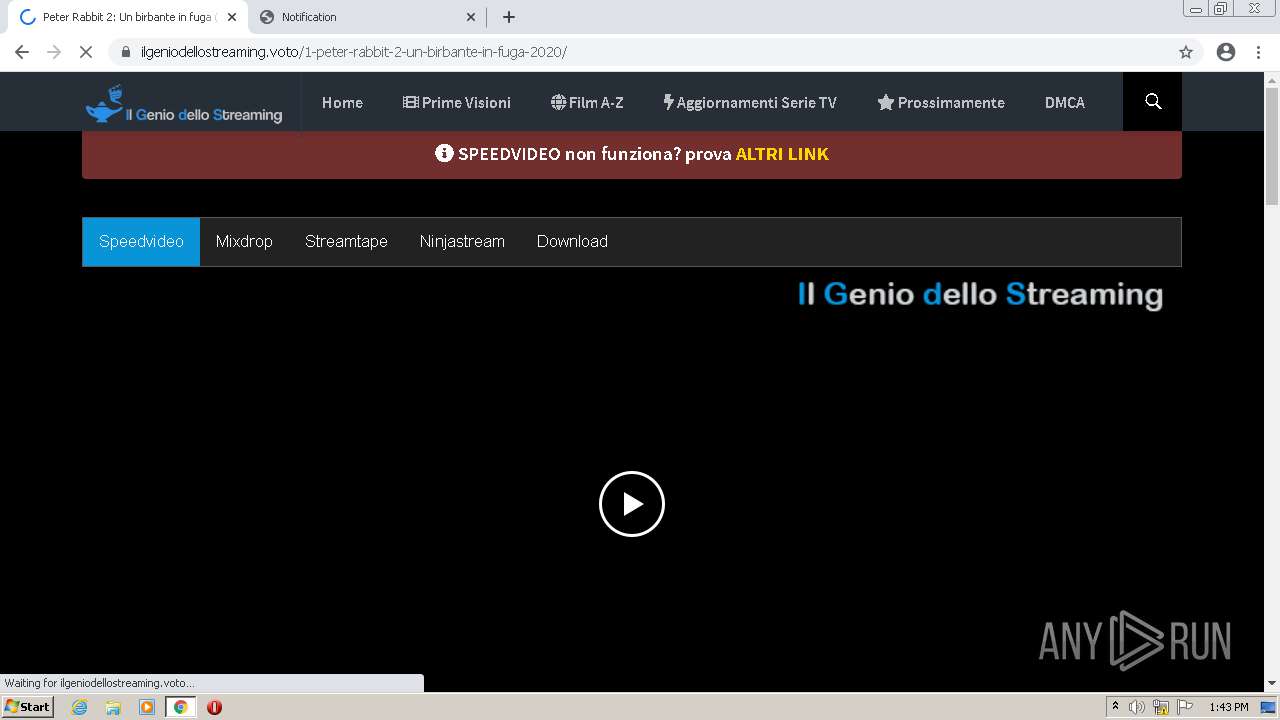Open the media player taskbar icon
Viewport: 1280px width, 720px height.
click(x=147, y=707)
